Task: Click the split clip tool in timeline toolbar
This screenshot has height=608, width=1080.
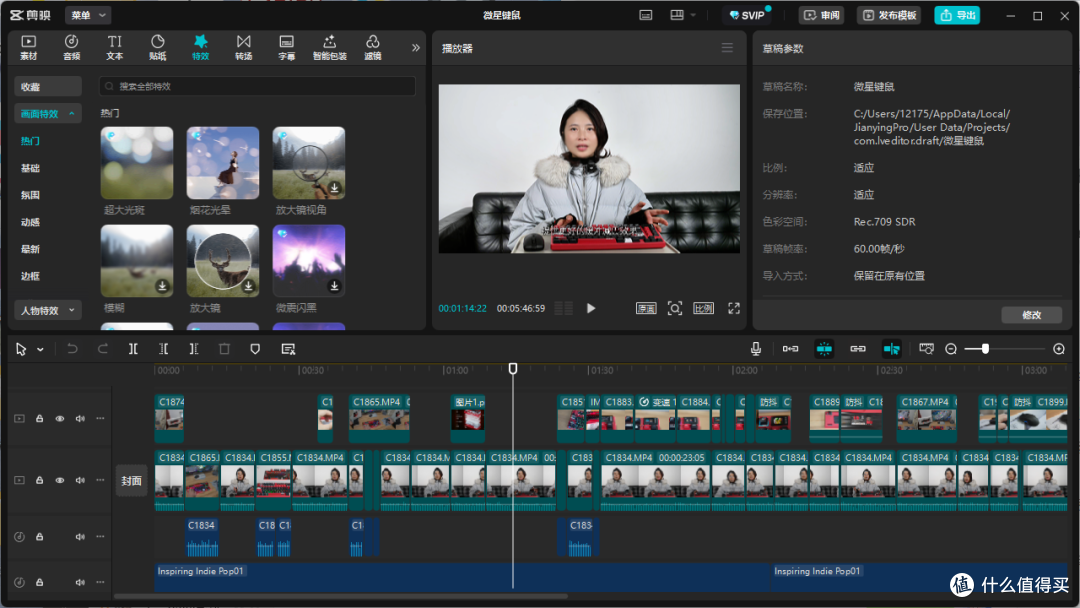Action: (x=133, y=349)
